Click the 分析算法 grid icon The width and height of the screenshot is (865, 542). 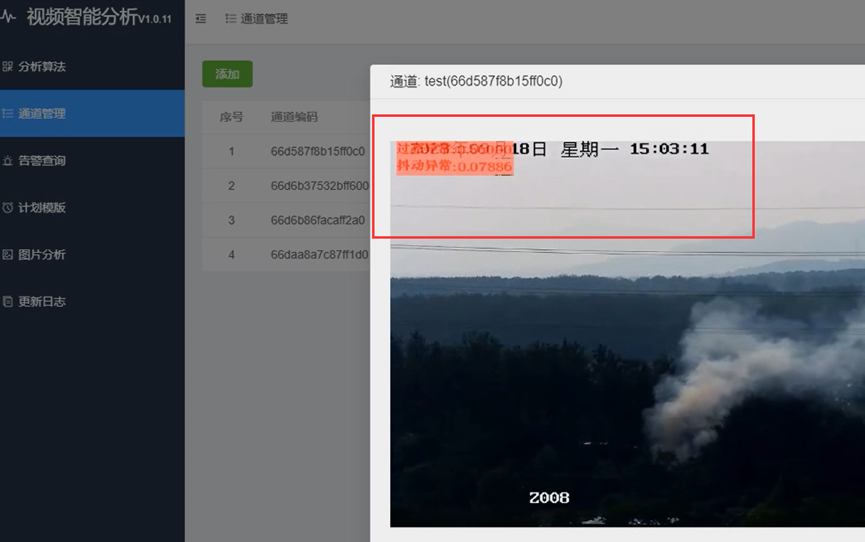coord(8,66)
